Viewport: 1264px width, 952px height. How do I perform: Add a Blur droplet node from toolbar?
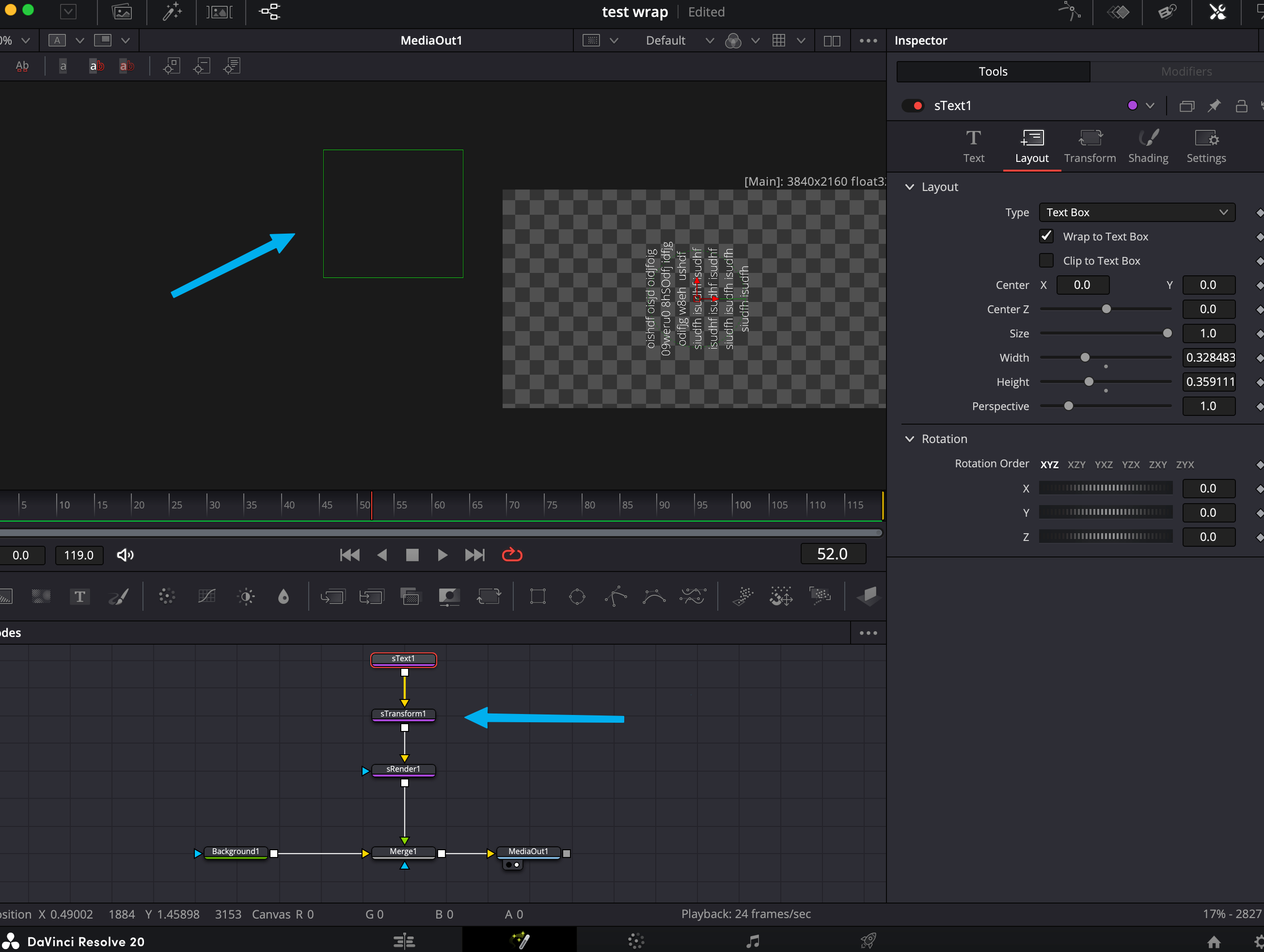click(284, 597)
